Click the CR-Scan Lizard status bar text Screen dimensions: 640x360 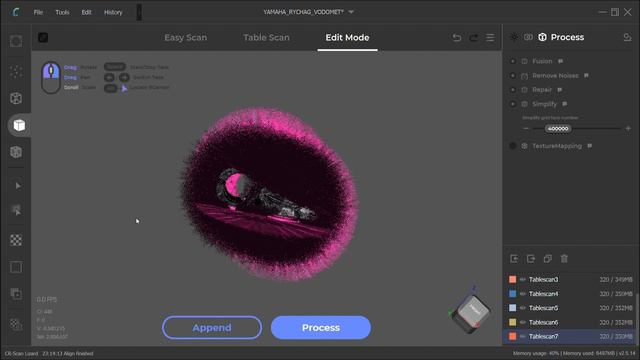click(x=21, y=353)
